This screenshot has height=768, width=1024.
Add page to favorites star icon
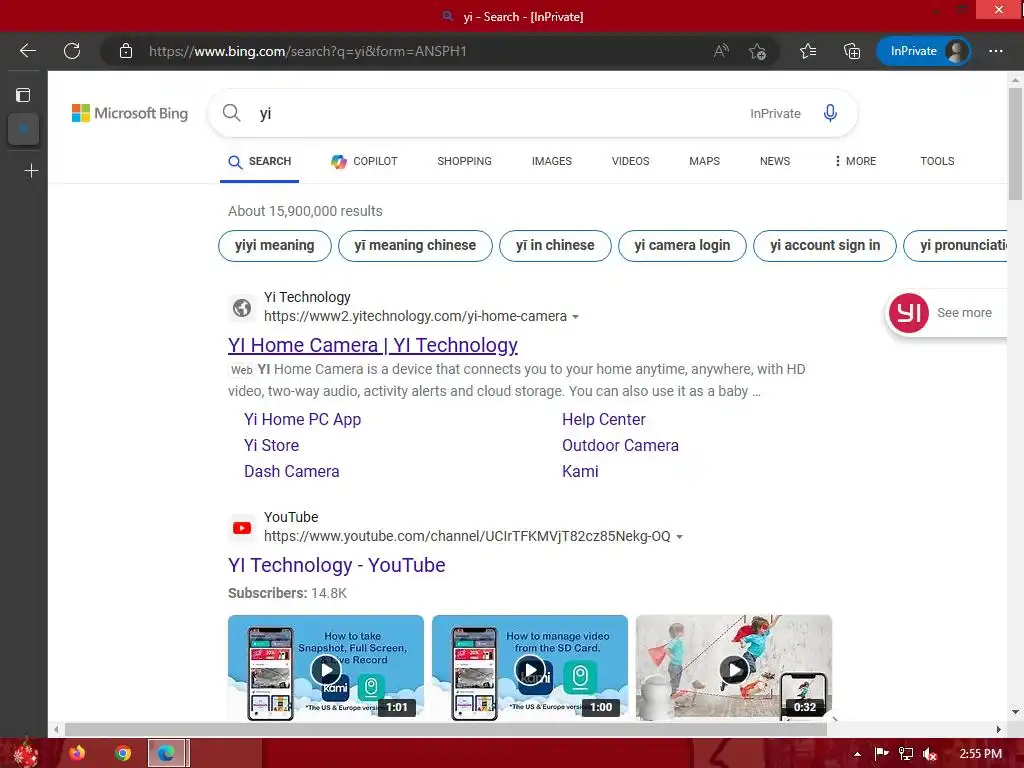pos(758,51)
